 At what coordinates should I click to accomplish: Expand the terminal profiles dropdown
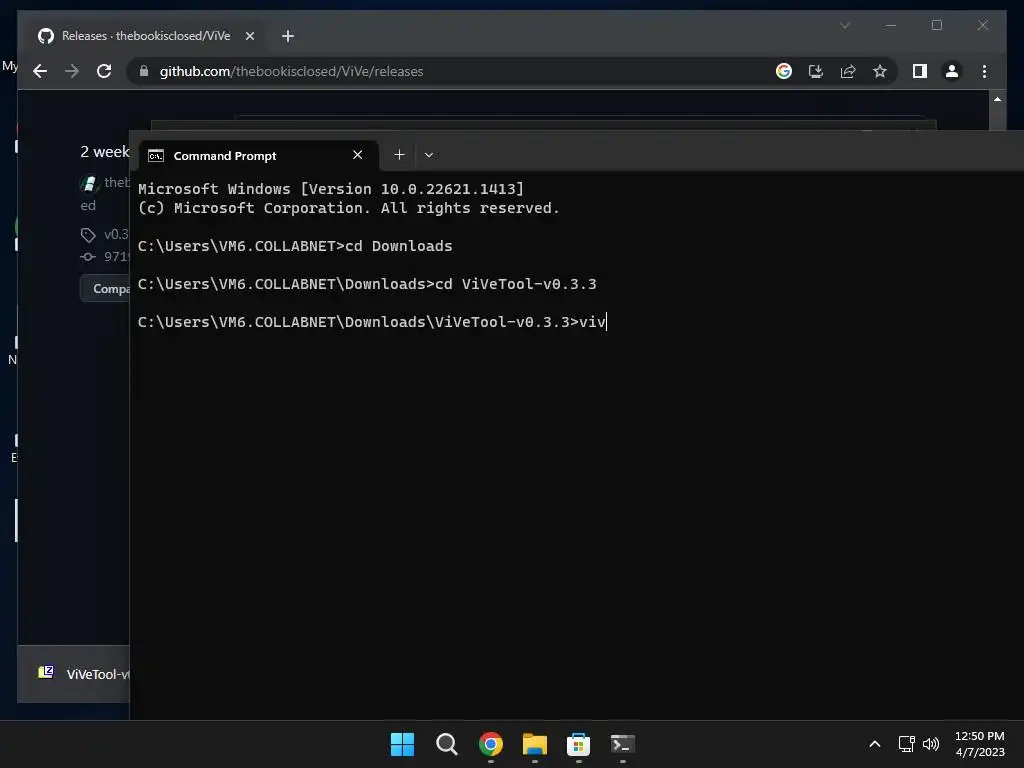click(428, 155)
